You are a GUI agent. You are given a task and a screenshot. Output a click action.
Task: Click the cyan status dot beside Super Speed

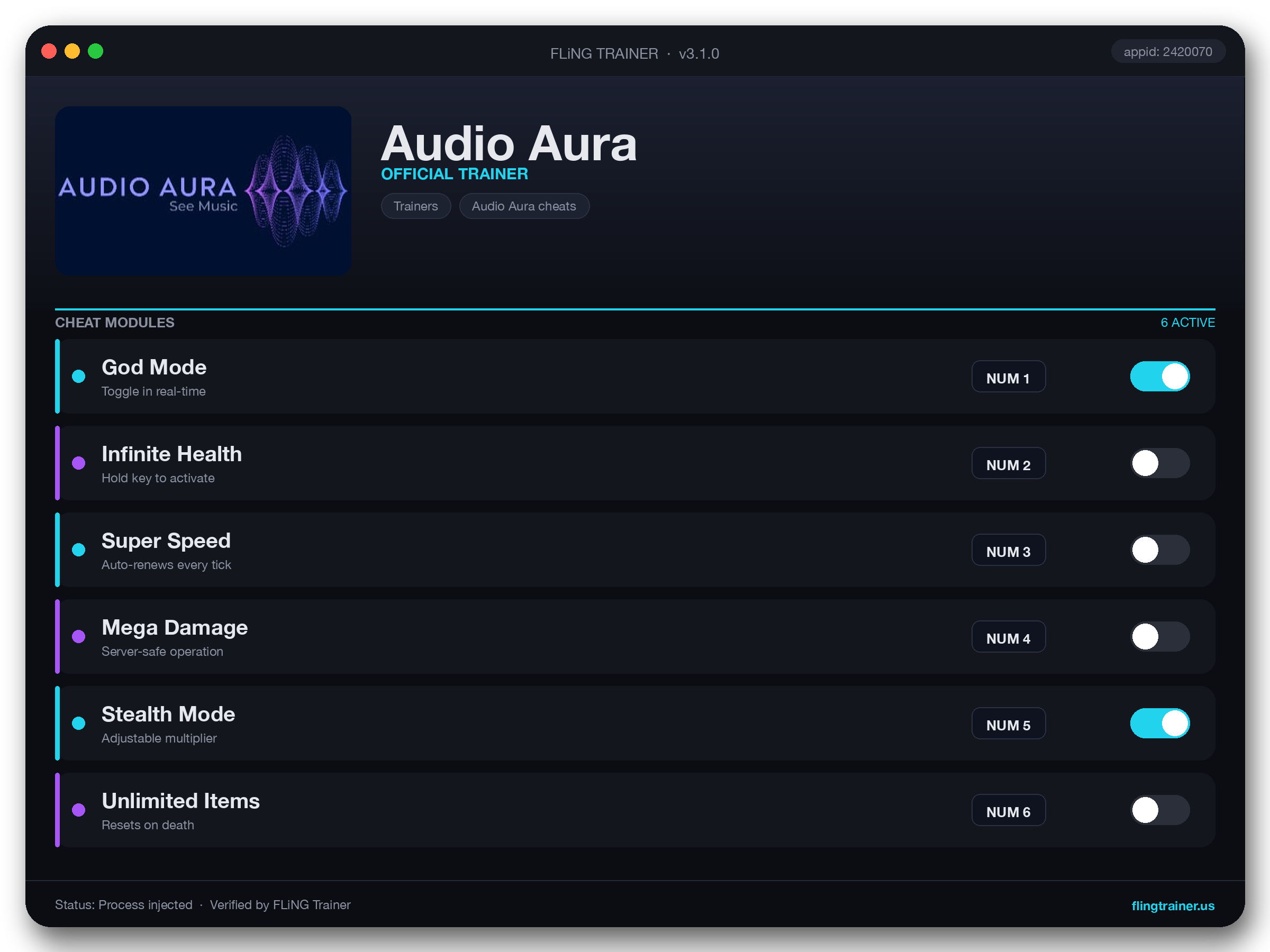point(79,550)
